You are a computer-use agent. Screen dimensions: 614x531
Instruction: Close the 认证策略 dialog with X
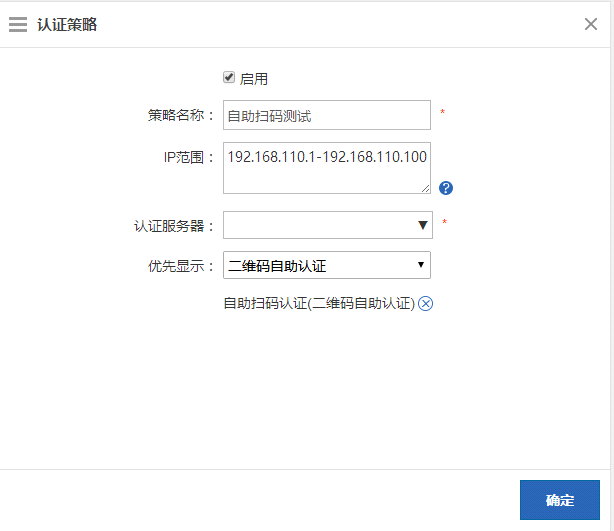(590, 24)
